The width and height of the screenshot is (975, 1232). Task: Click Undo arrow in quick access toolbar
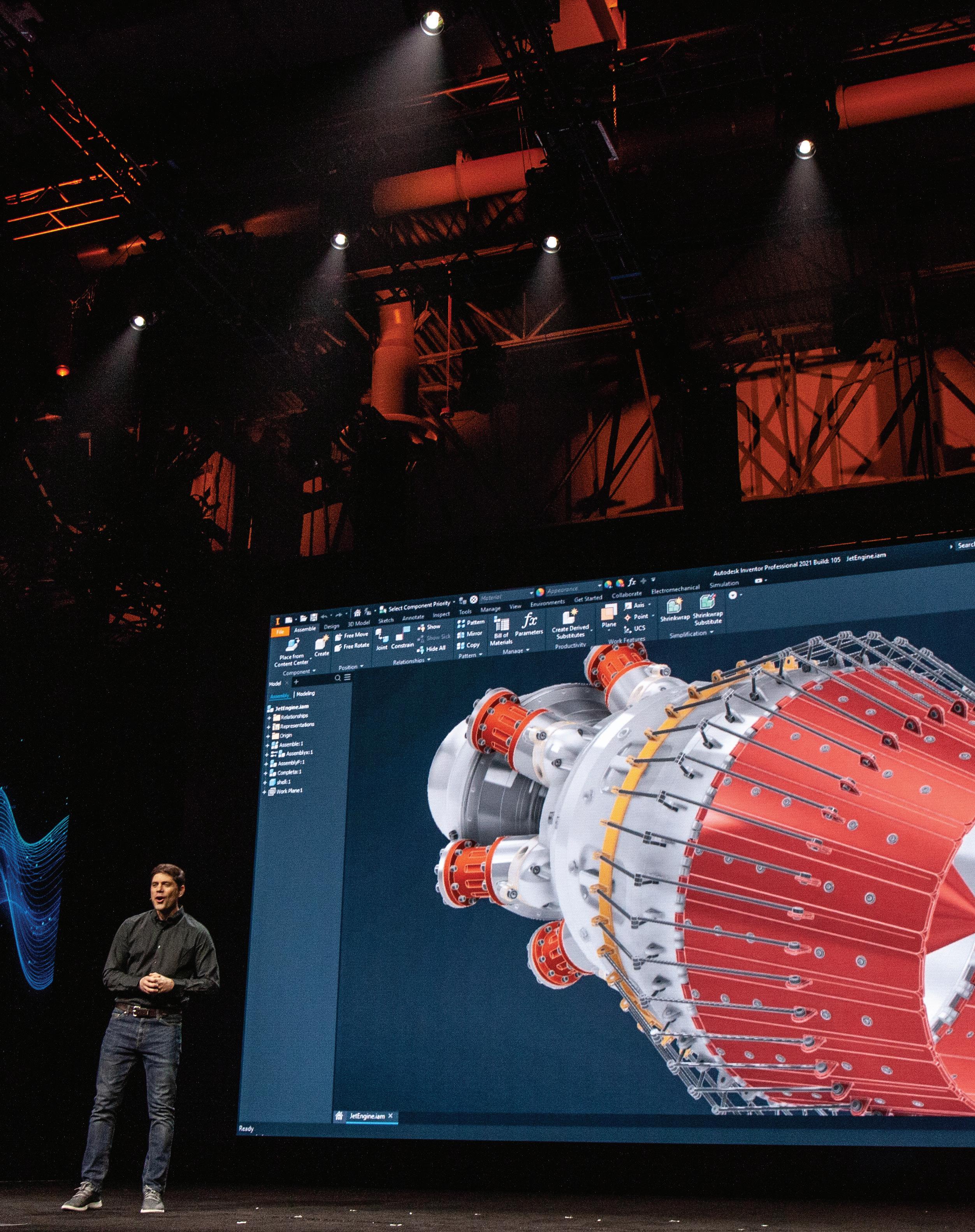coord(324,617)
